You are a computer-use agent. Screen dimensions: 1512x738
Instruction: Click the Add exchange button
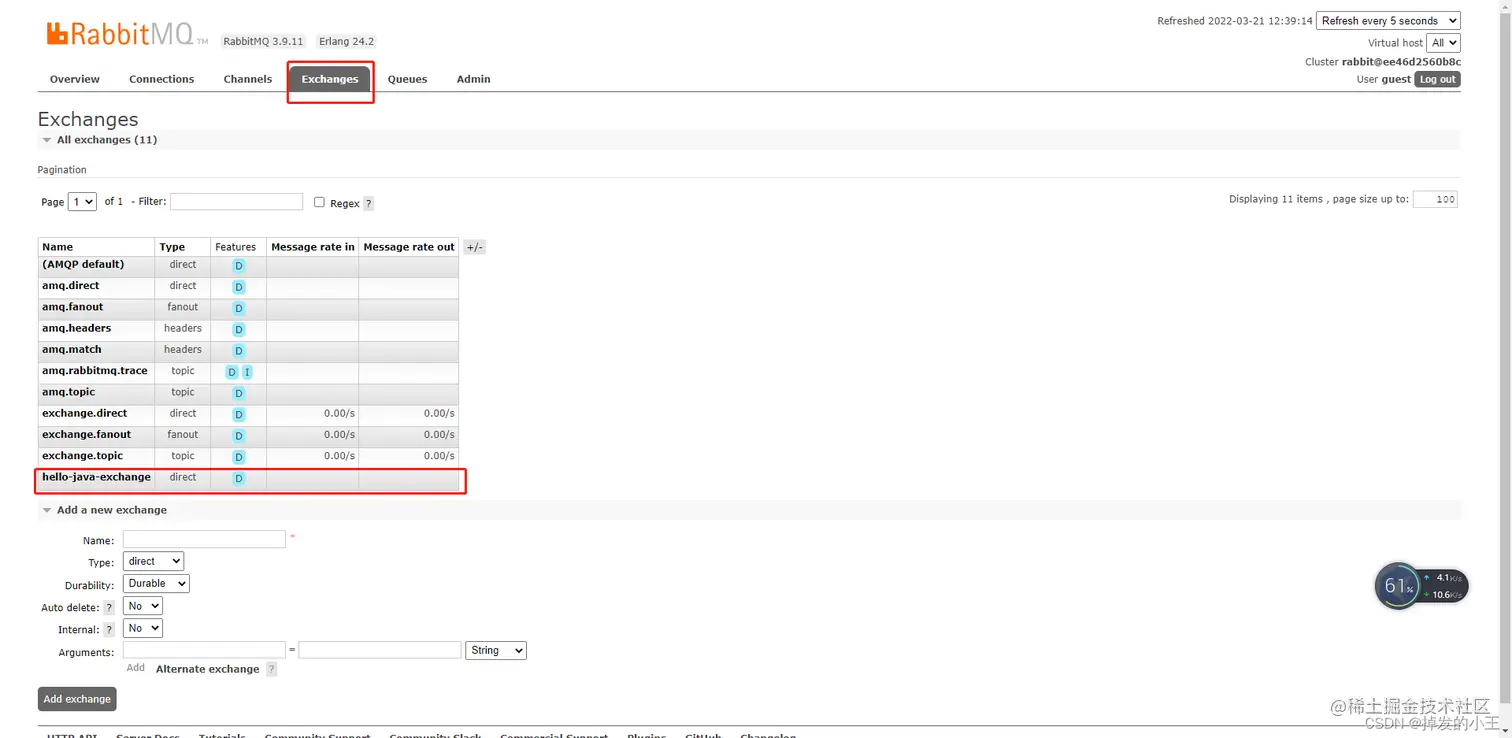(77, 699)
